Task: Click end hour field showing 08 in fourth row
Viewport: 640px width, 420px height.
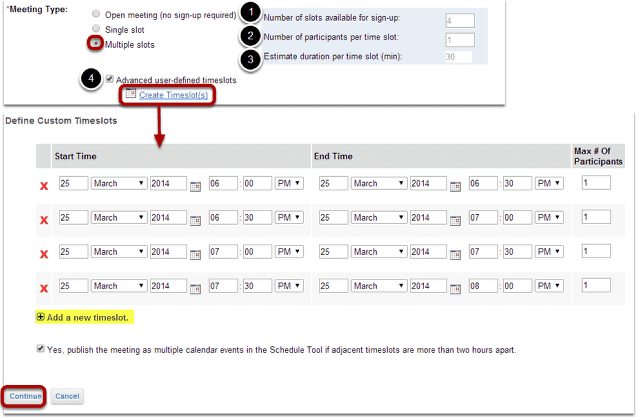Action: pyautogui.click(x=483, y=286)
